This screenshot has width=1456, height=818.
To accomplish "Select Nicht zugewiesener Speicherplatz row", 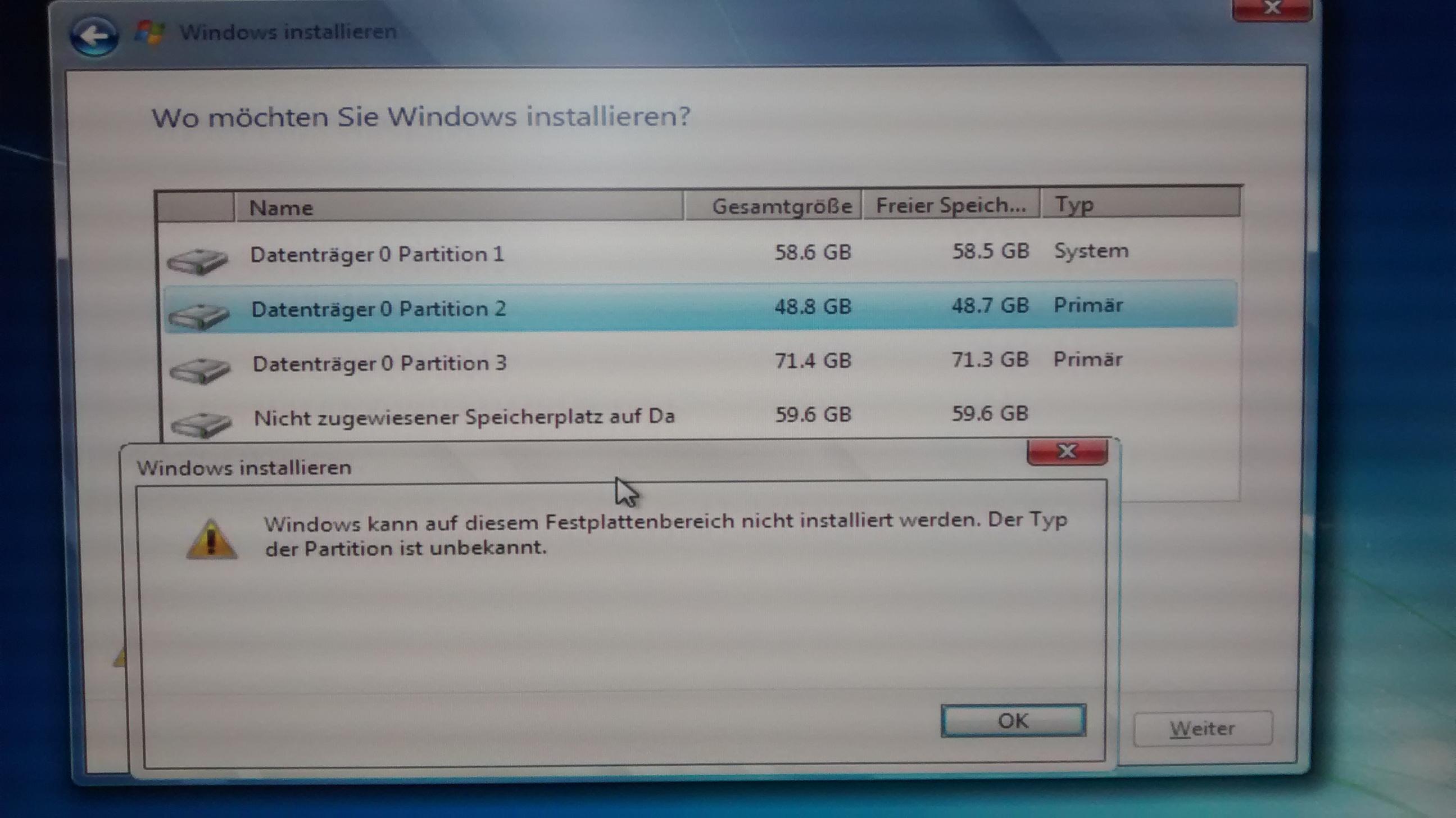I will 700,415.
